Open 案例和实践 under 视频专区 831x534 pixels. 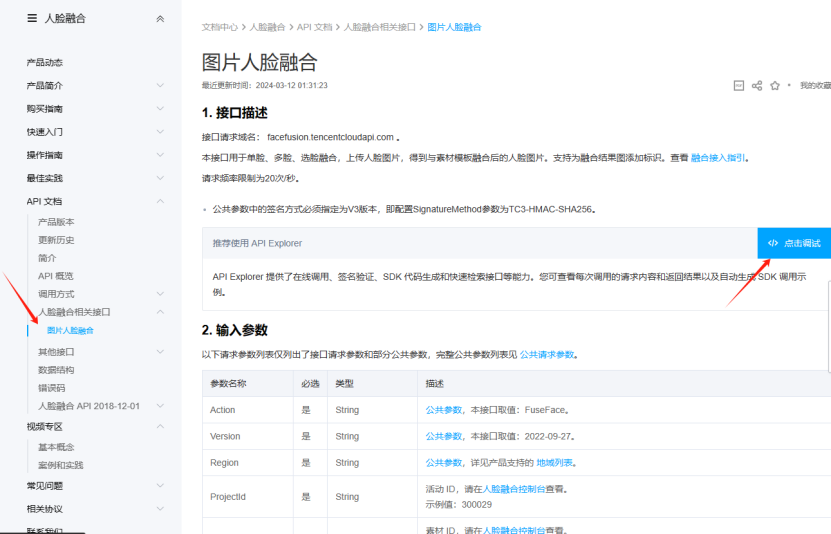(60, 465)
